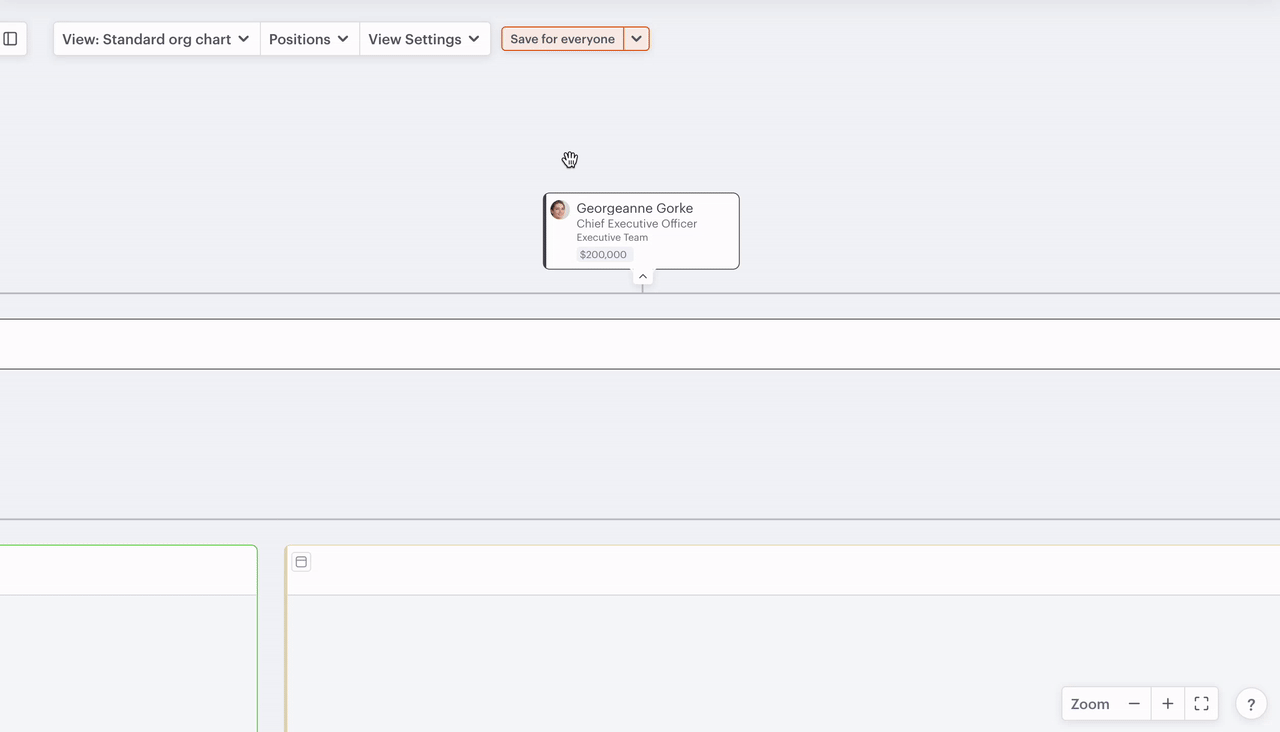Select the Georgeanne Gorke name text

[x=634, y=208]
